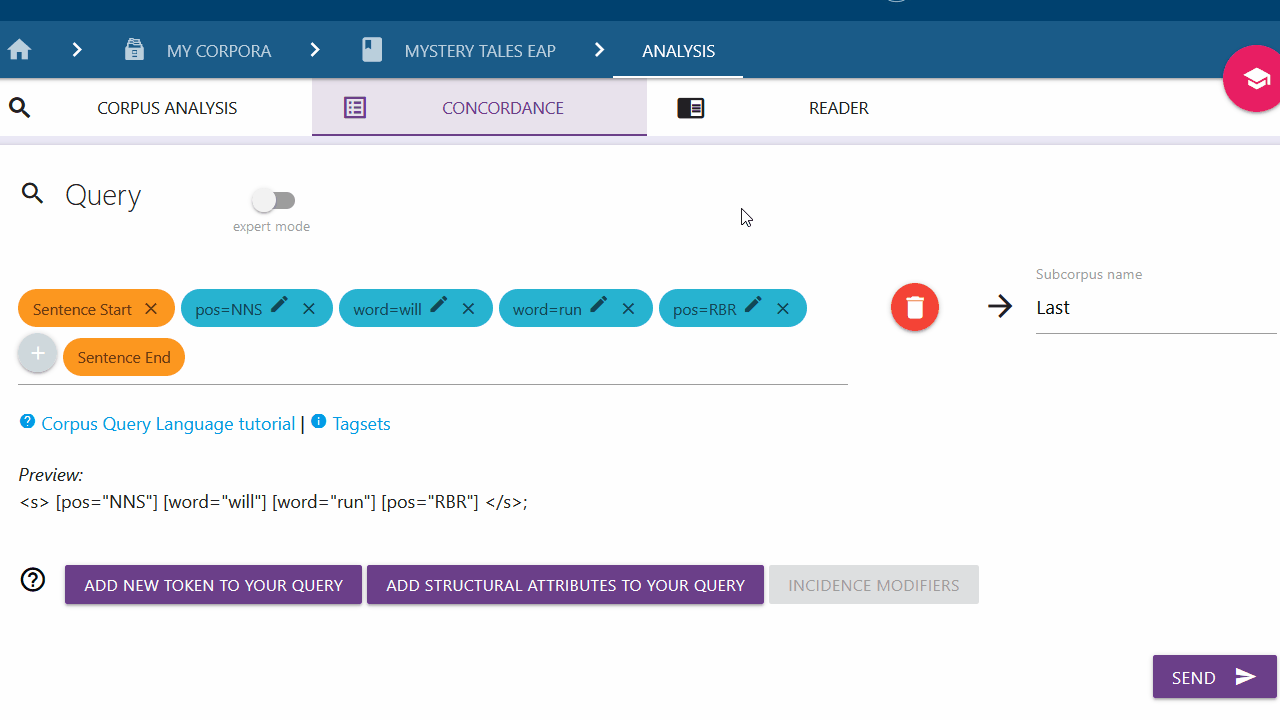Image resolution: width=1280 pixels, height=720 pixels.
Task: Edit the word=run token using pencil
Action: [599, 306]
